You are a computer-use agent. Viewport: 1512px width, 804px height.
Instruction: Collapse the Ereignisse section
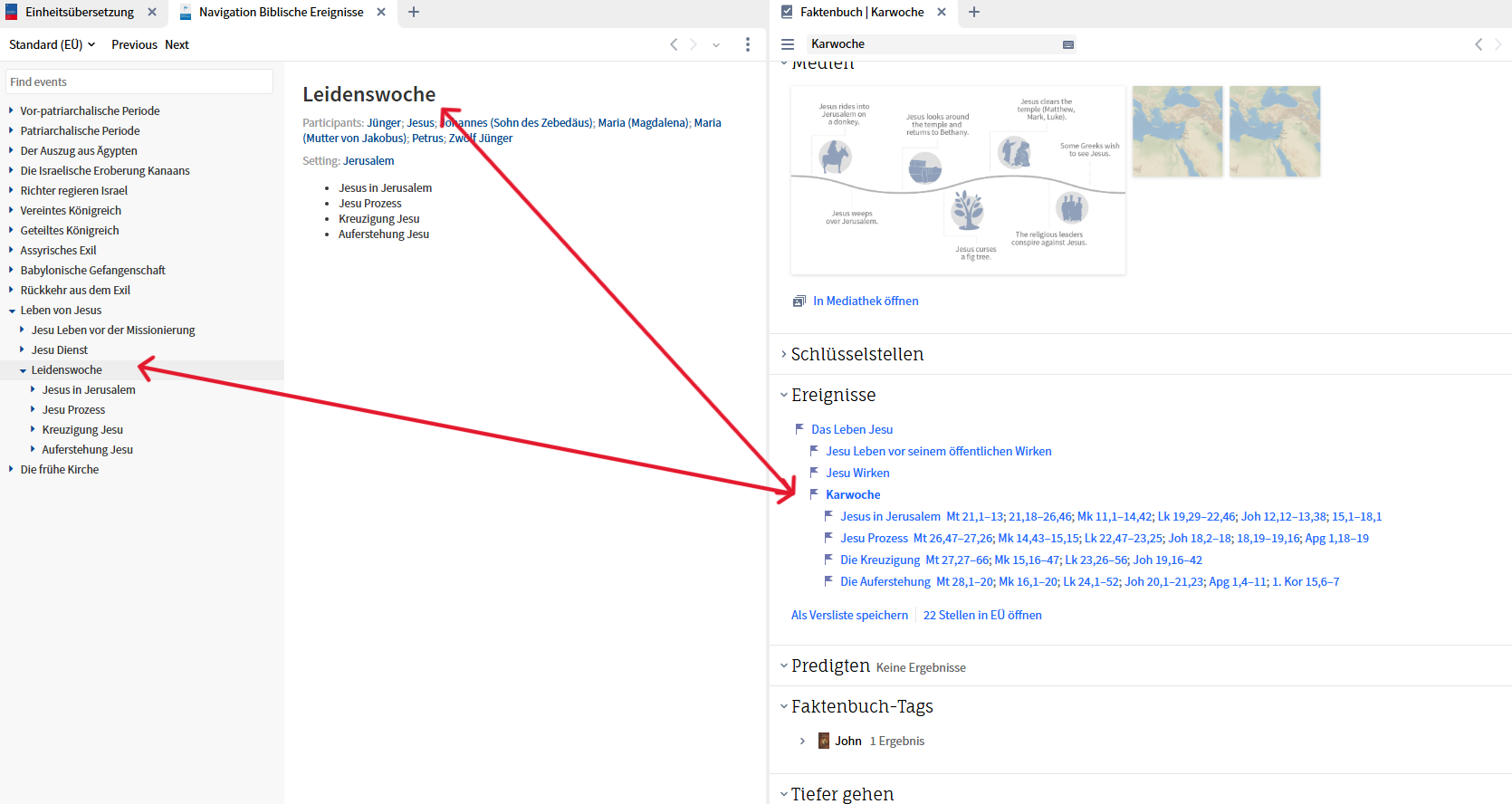click(784, 395)
